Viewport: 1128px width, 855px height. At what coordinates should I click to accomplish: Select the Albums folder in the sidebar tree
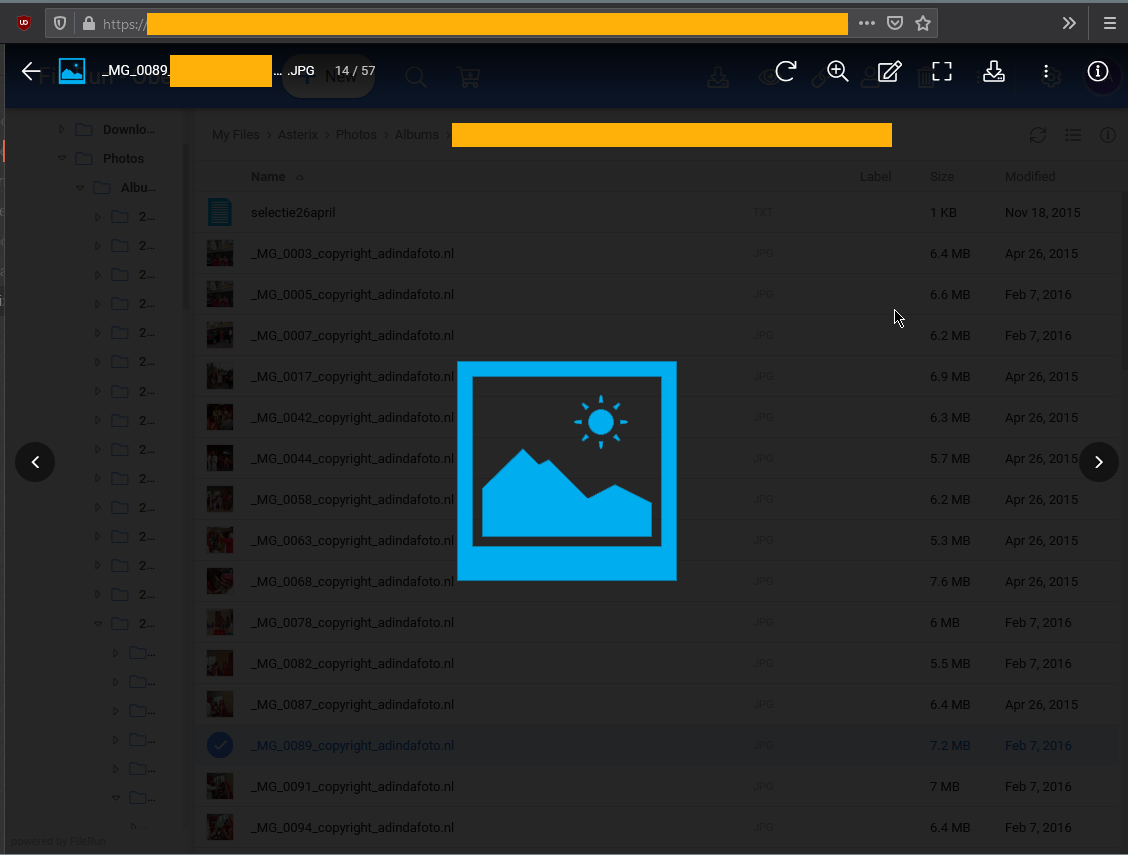point(138,188)
